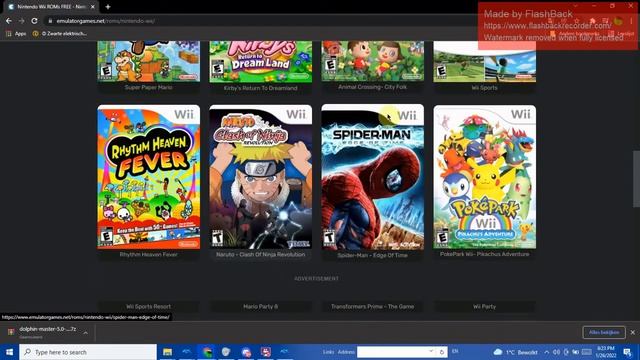Close the downloads bar
Screen dimensions: 640x360
point(632,332)
